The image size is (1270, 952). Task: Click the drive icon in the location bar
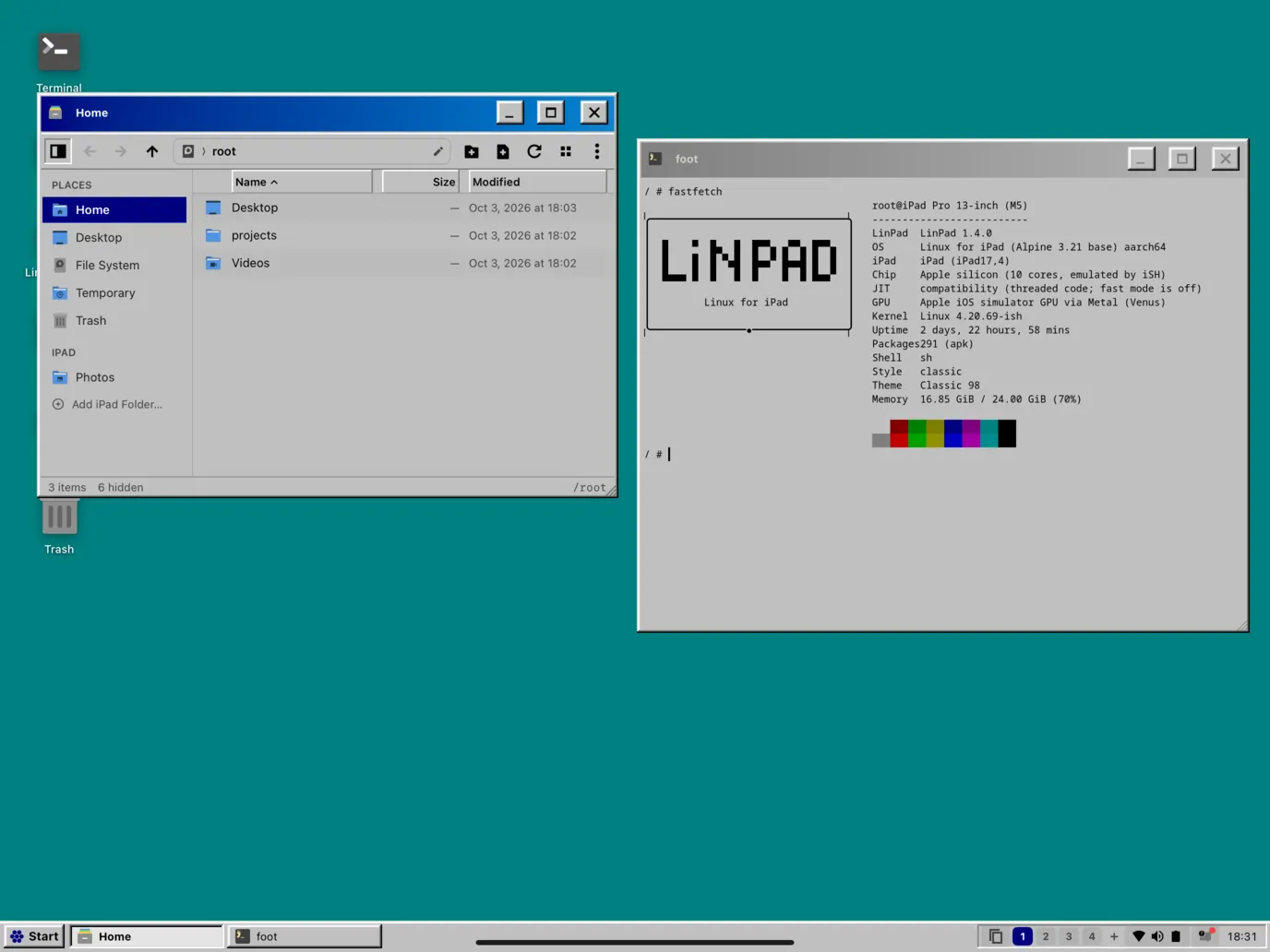click(x=188, y=151)
